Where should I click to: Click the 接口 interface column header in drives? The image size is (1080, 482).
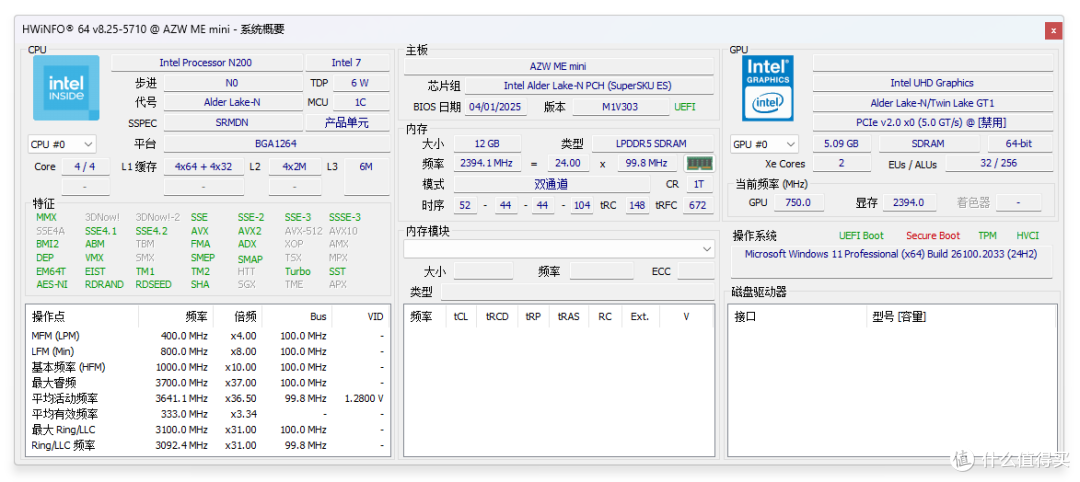tap(798, 317)
